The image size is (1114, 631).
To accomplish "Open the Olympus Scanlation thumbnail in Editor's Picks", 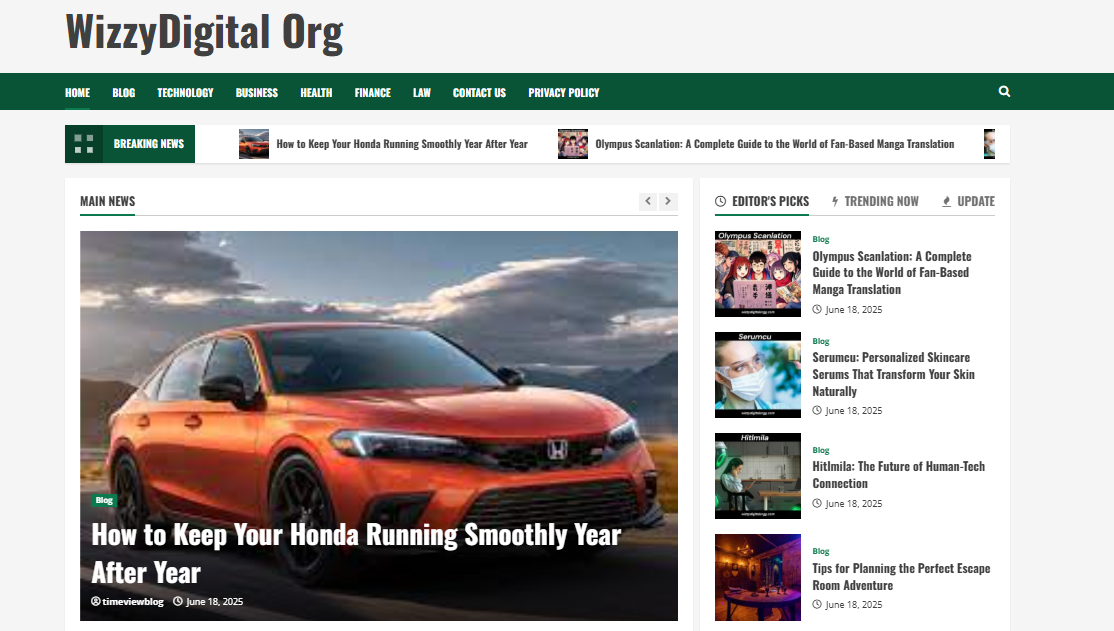I will tap(757, 274).
